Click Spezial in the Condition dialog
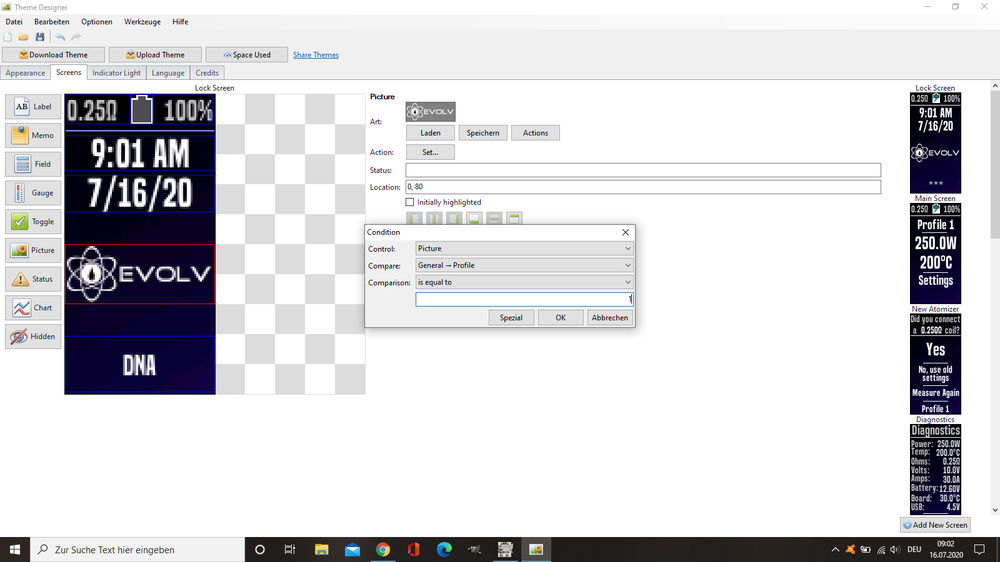This screenshot has height=562, width=1000. click(511, 318)
